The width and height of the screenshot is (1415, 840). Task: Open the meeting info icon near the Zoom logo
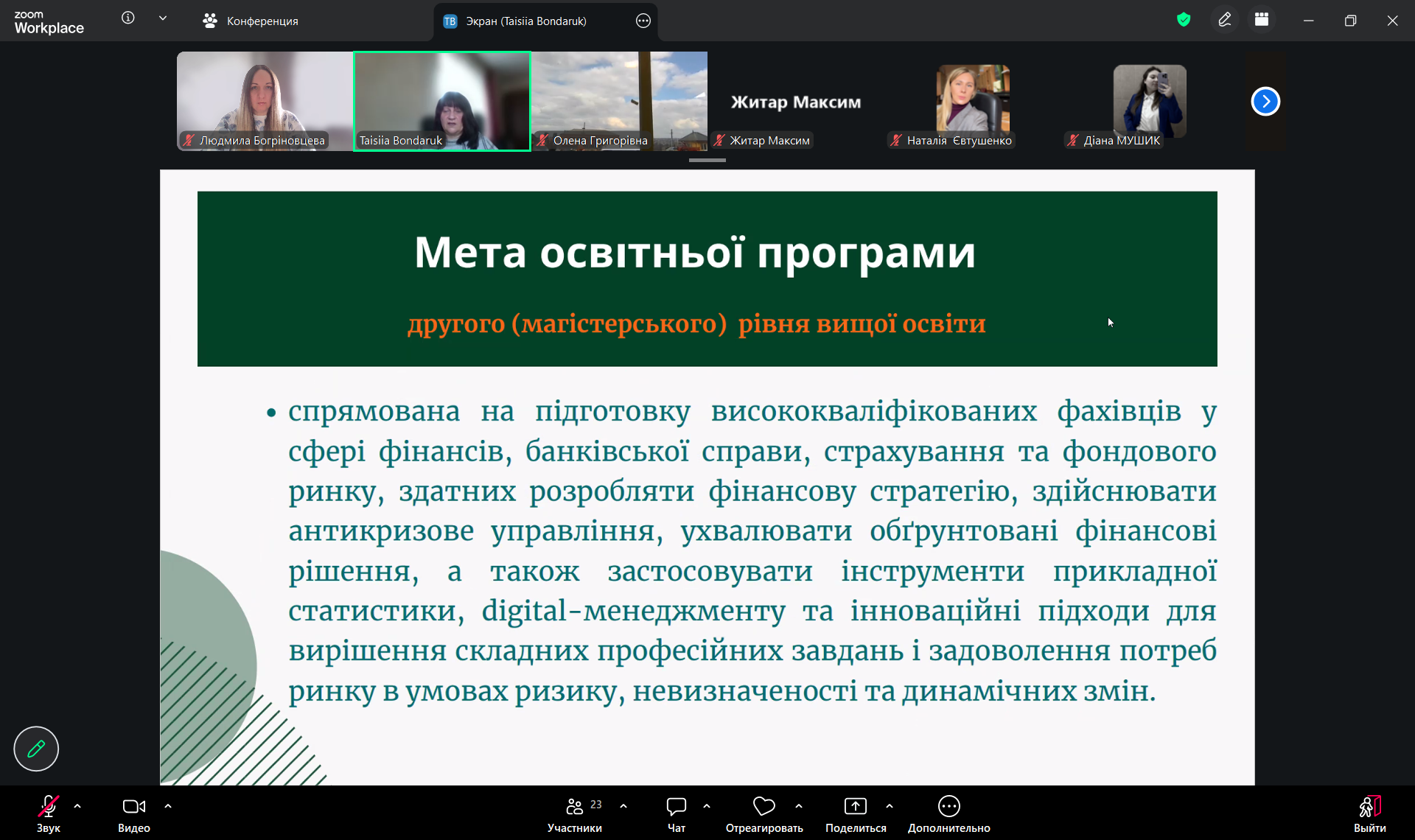pos(128,18)
